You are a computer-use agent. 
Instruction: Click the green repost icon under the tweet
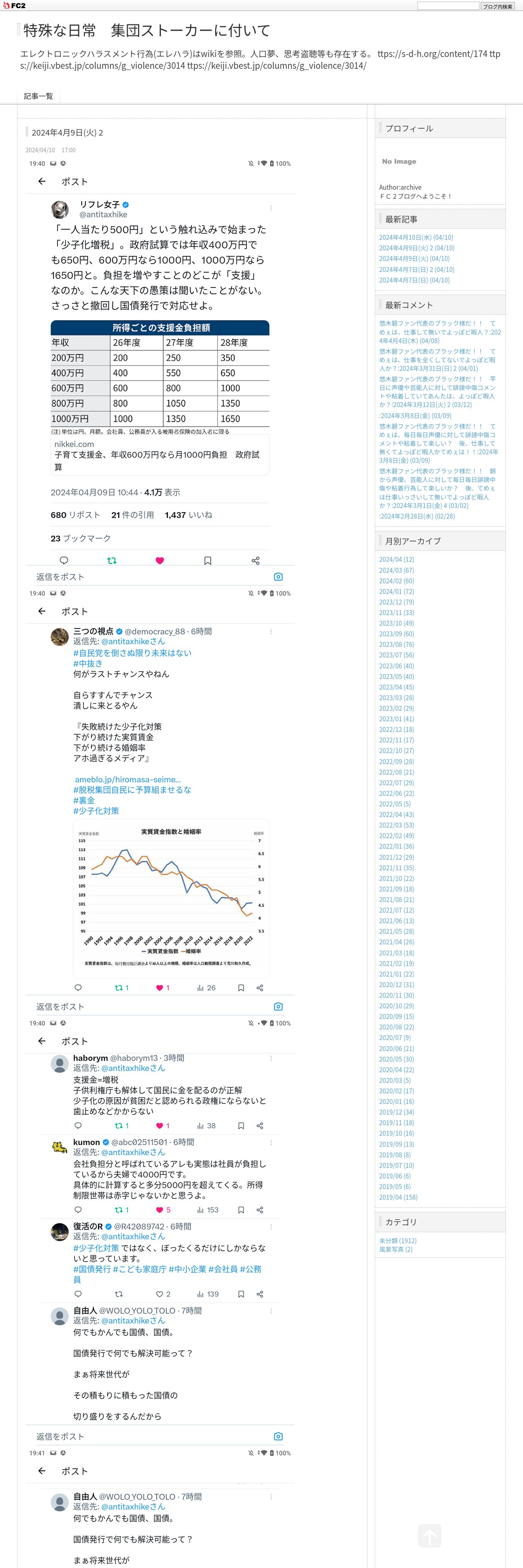point(112,561)
